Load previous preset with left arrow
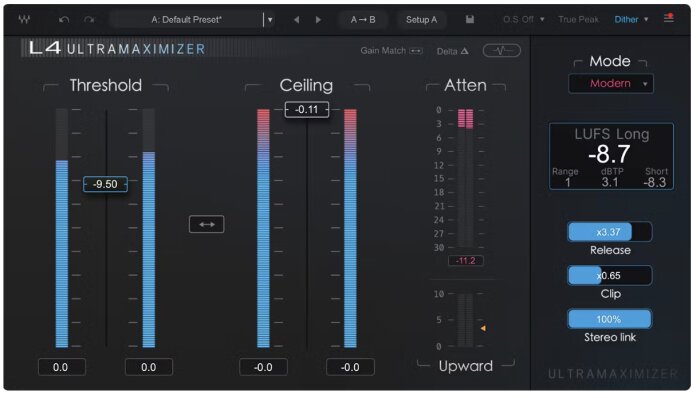This screenshot has height=398, width=700. (x=296, y=20)
